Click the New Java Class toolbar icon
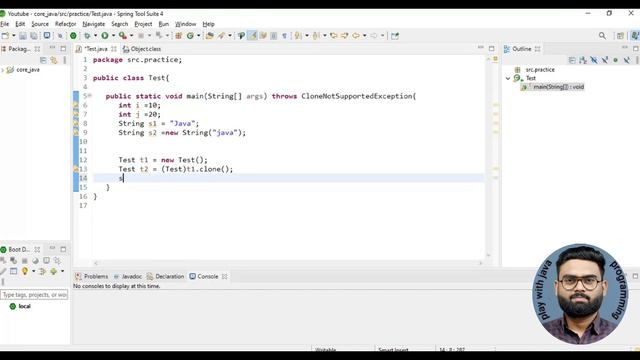 click(x=190, y=36)
